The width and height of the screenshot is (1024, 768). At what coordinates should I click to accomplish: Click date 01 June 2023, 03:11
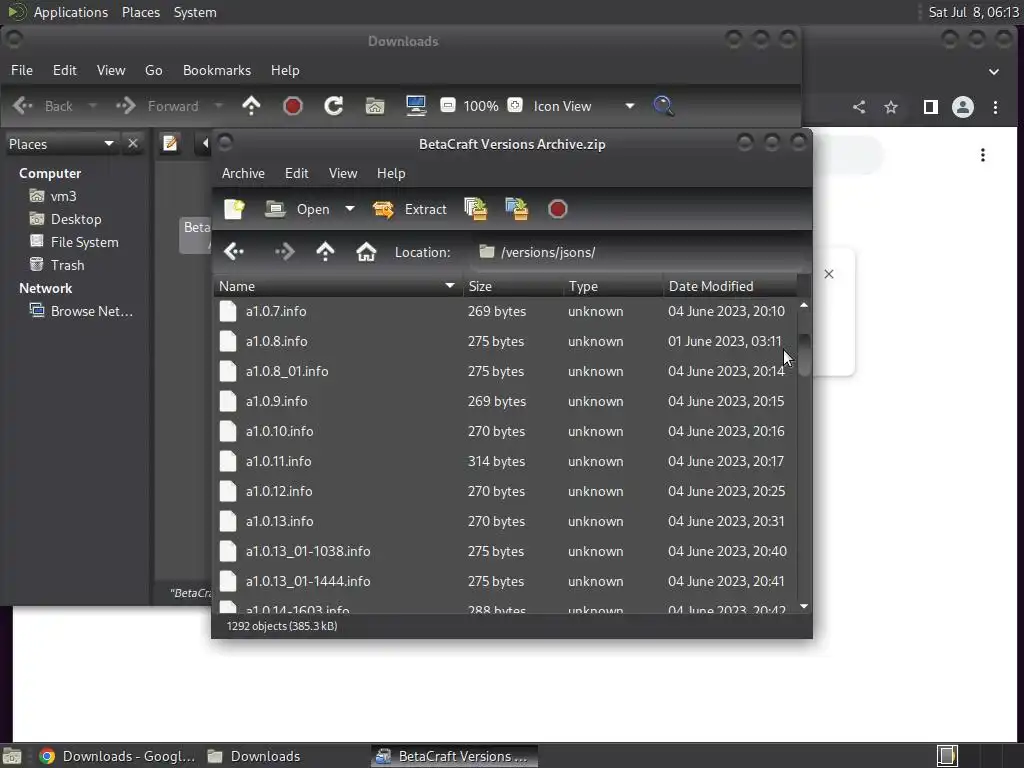(724, 342)
